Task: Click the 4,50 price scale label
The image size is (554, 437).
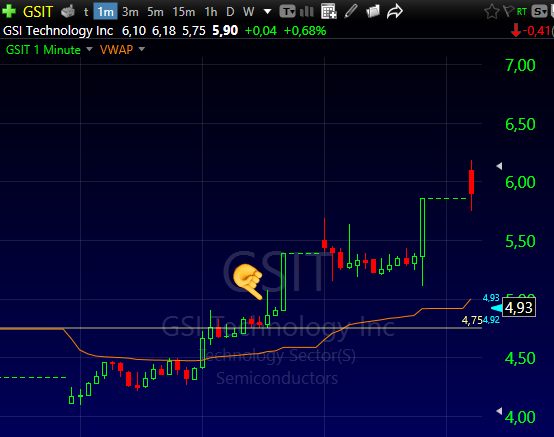Action: [520, 358]
